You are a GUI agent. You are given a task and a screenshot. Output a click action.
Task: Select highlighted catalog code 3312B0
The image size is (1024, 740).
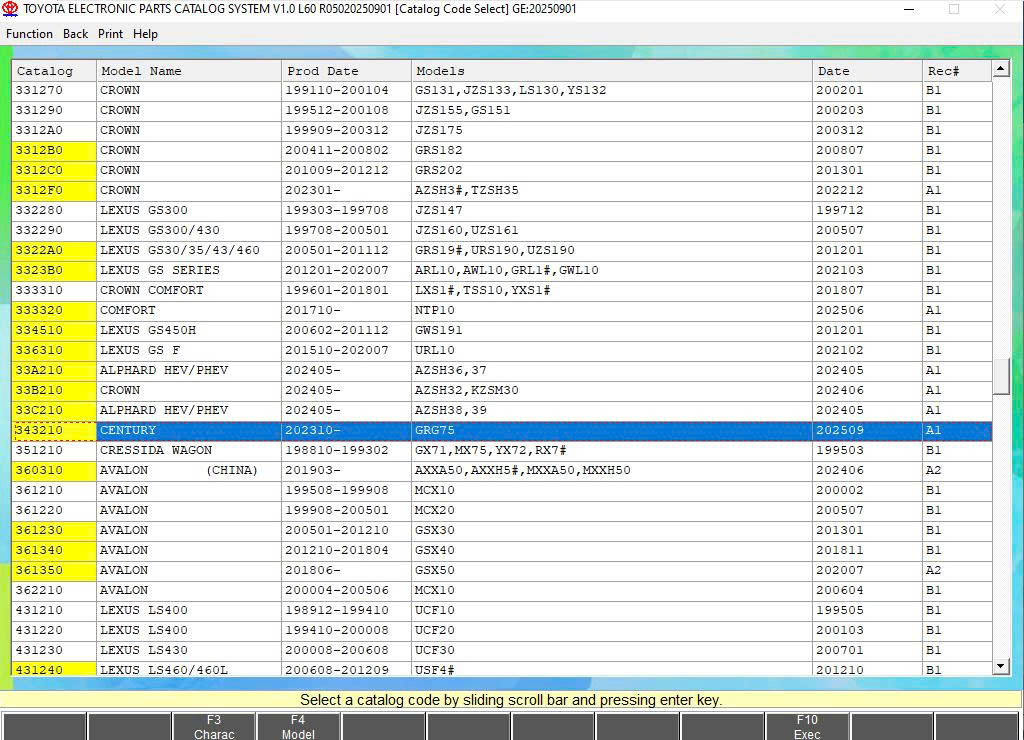[54, 150]
